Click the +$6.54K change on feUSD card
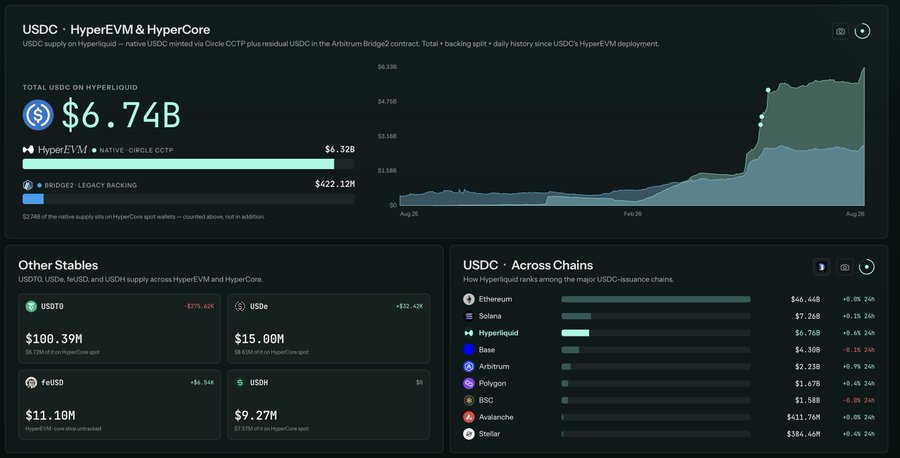The width and height of the screenshot is (900, 458). pos(202,382)
